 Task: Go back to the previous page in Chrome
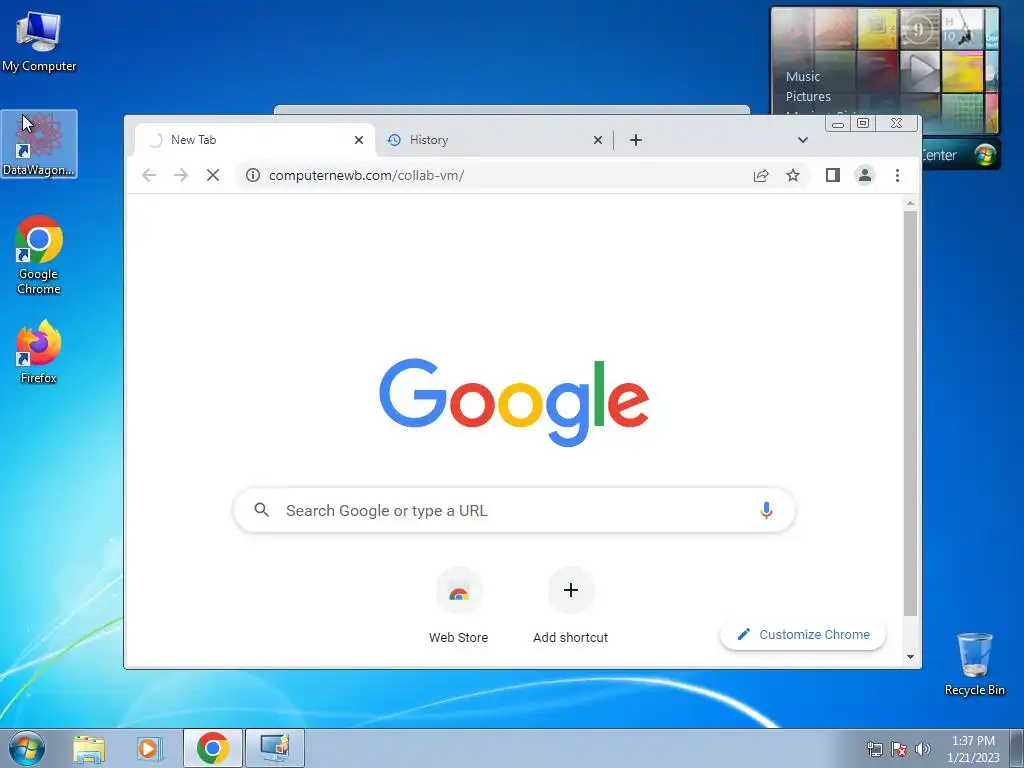coord(149,175)
